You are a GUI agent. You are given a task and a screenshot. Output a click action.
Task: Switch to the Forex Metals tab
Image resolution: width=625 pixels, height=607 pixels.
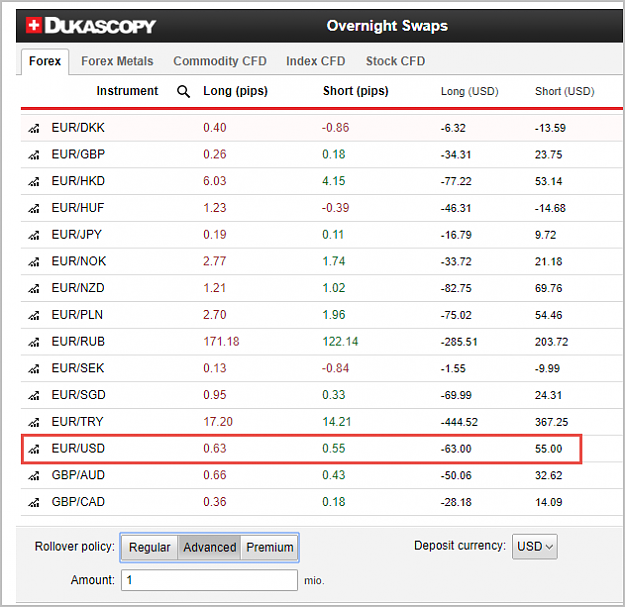click(x=117, y=61)
